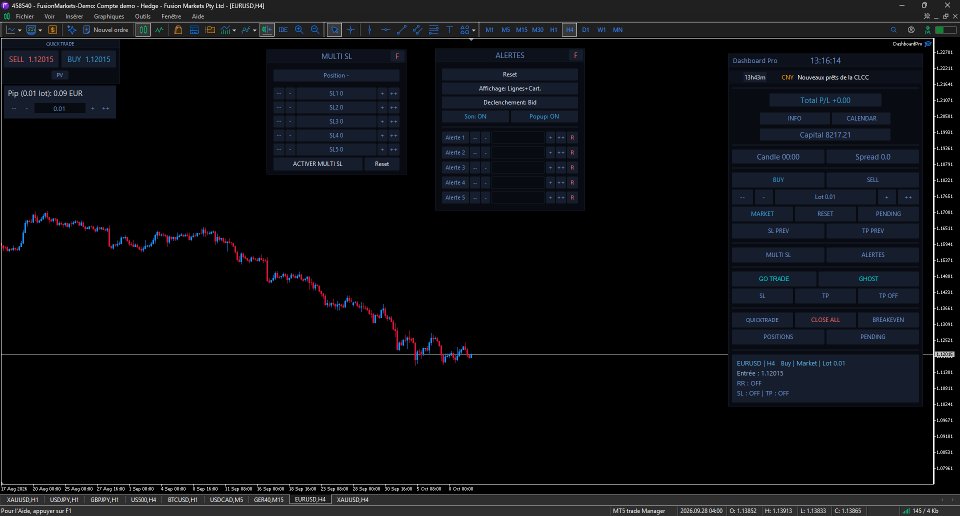Image resolution: width=960 pixels, height=516 pixels.
Task: Click the SELL 1.12015 quick trade button
Action: point(31,59)
